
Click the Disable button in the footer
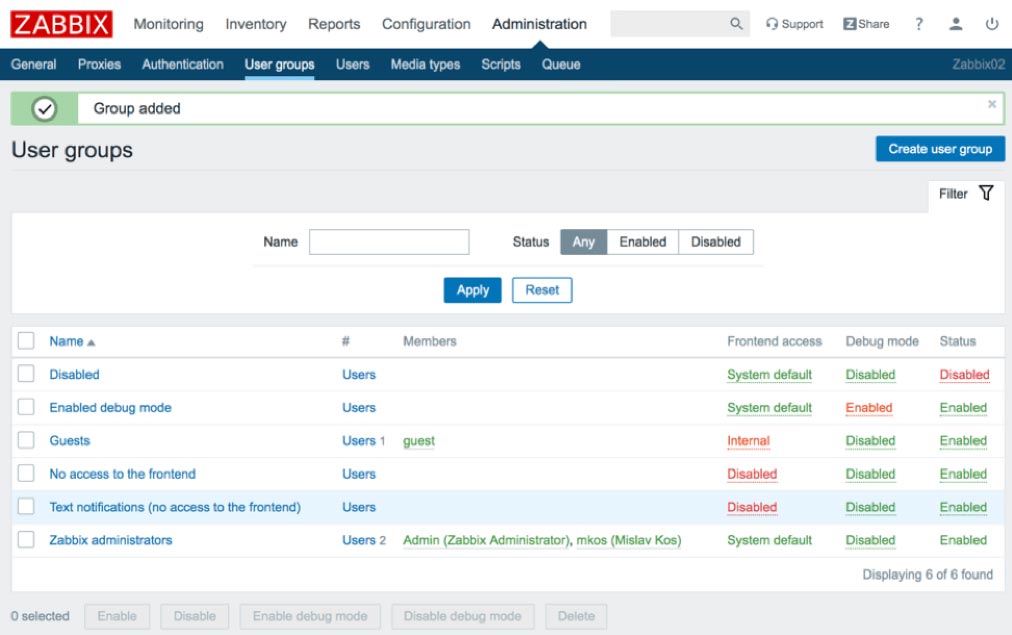click(194, 616)
